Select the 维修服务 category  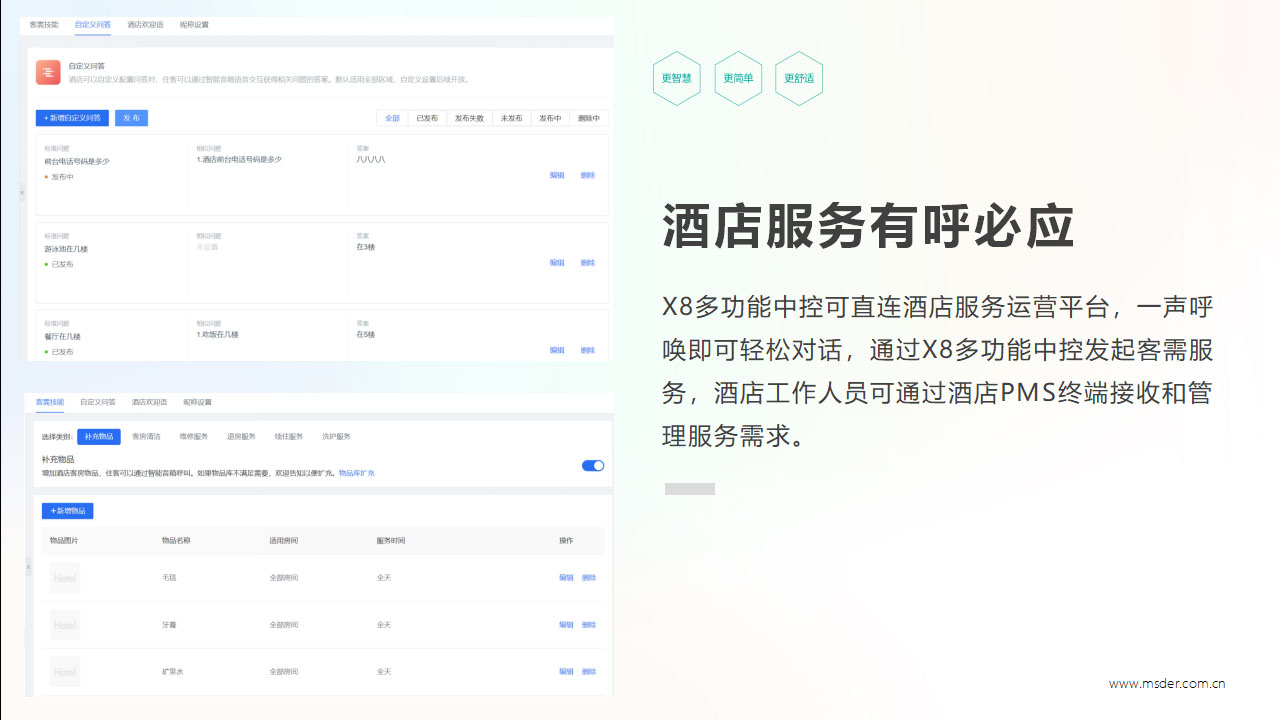(x=194, y=437)
